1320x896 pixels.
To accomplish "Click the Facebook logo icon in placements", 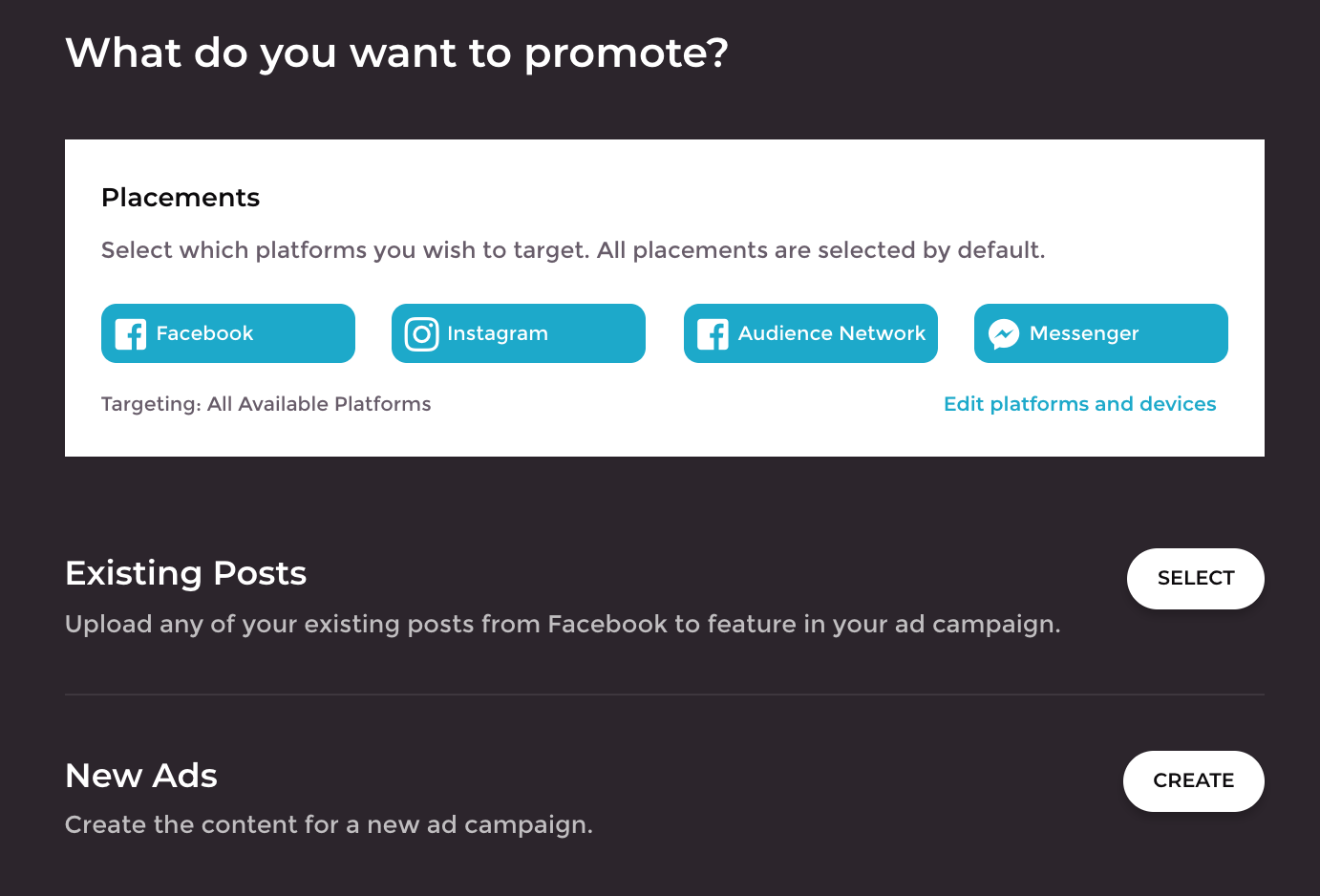I will (131, 333).
